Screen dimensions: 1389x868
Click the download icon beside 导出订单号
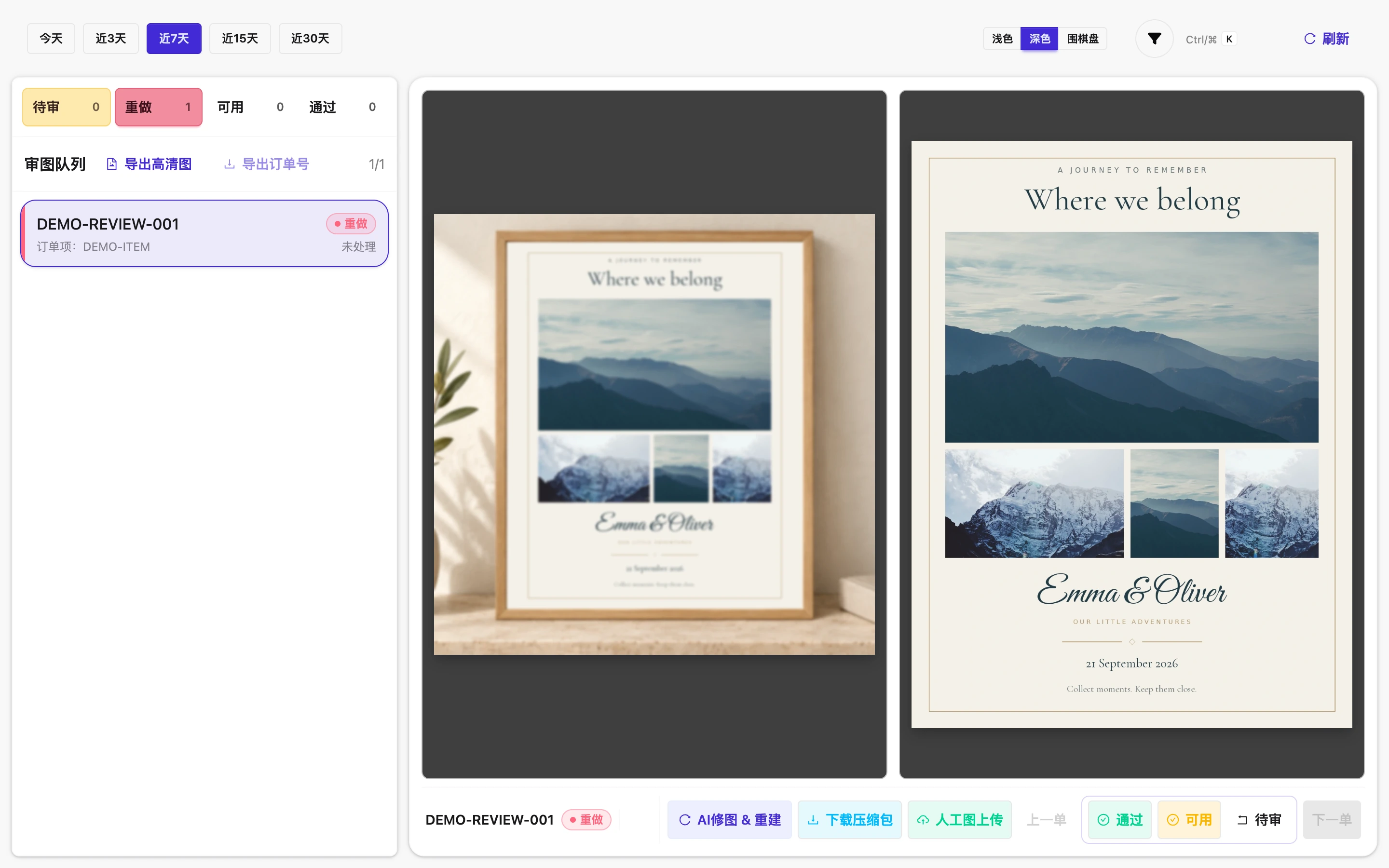(230, 164)
